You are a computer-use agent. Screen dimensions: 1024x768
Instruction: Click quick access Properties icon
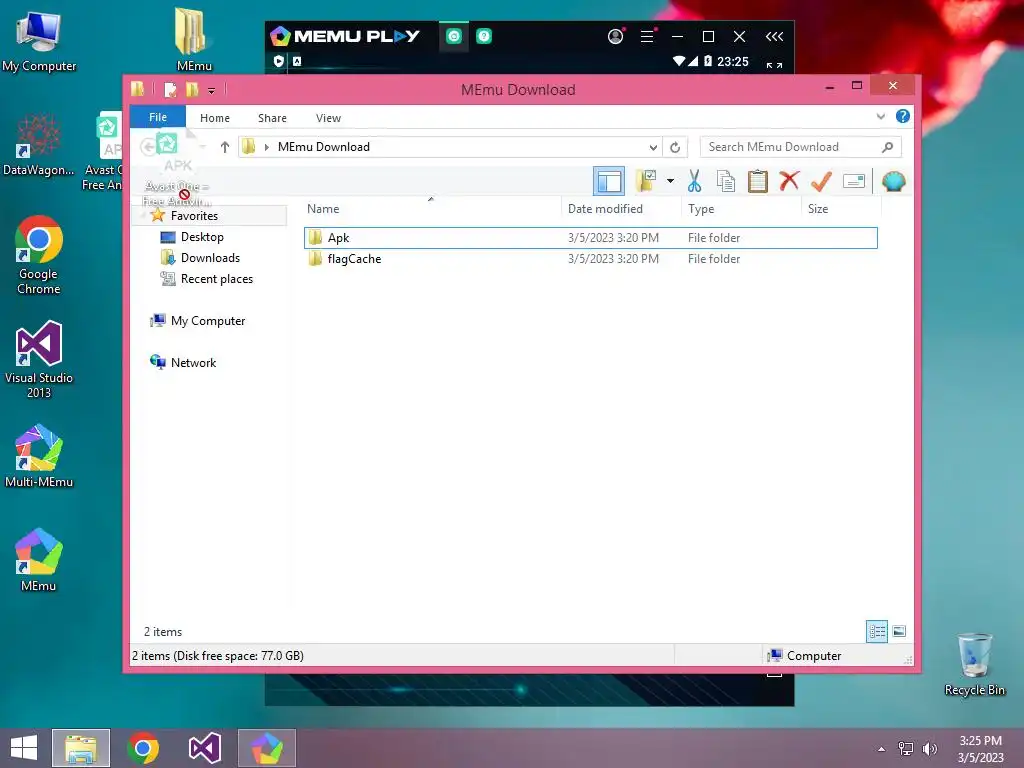170,89
